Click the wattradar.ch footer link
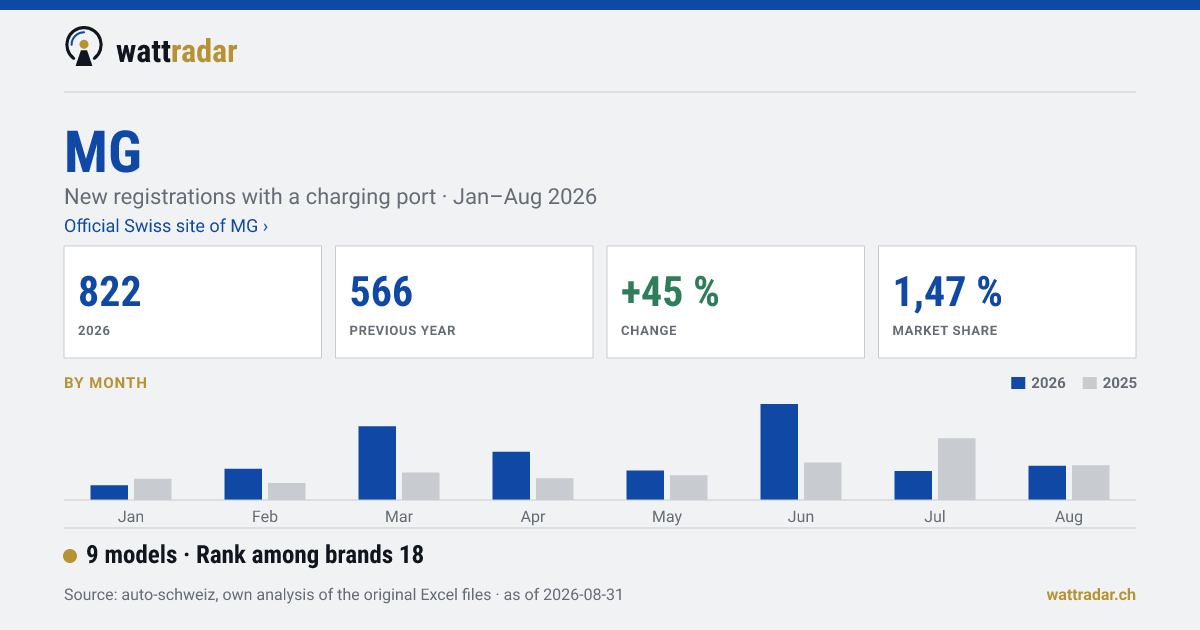 (1091, 595)
